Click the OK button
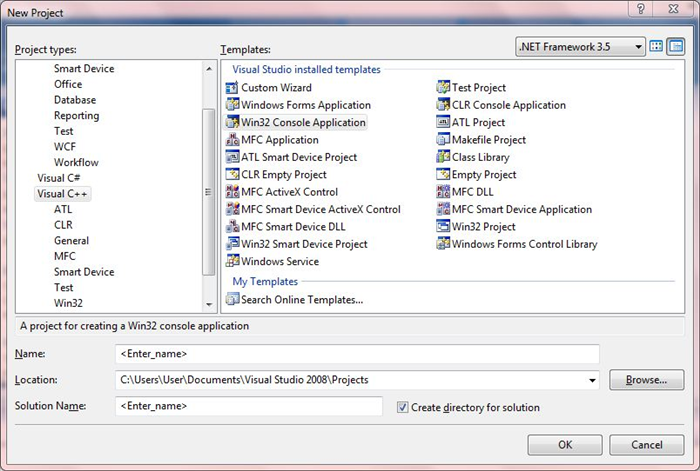The height and width of the screenshot is (471, 700). (565, 445)
